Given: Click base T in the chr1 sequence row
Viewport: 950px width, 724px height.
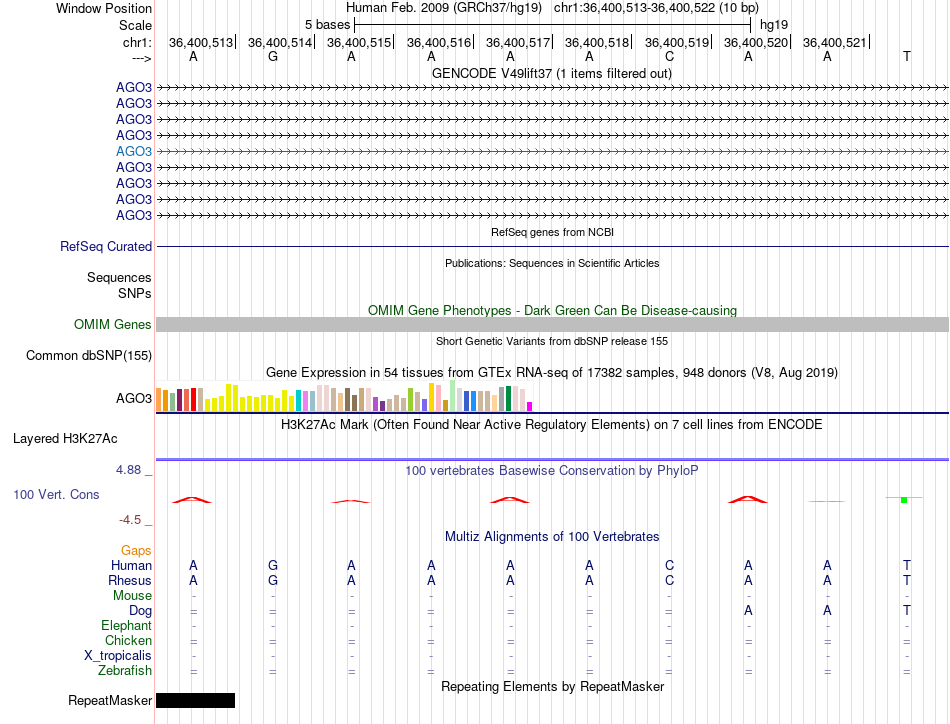Looking at the screenshot, I should point(906,56).
